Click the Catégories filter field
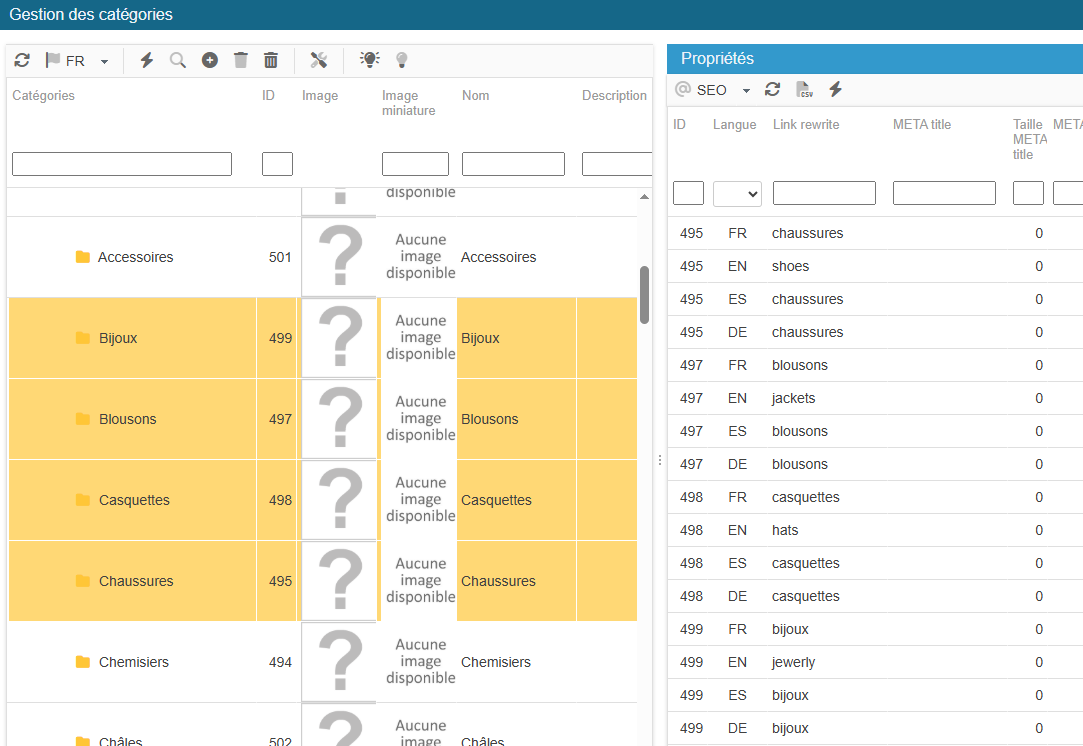Screen dimensions: 1083x746 pos(122,164)
